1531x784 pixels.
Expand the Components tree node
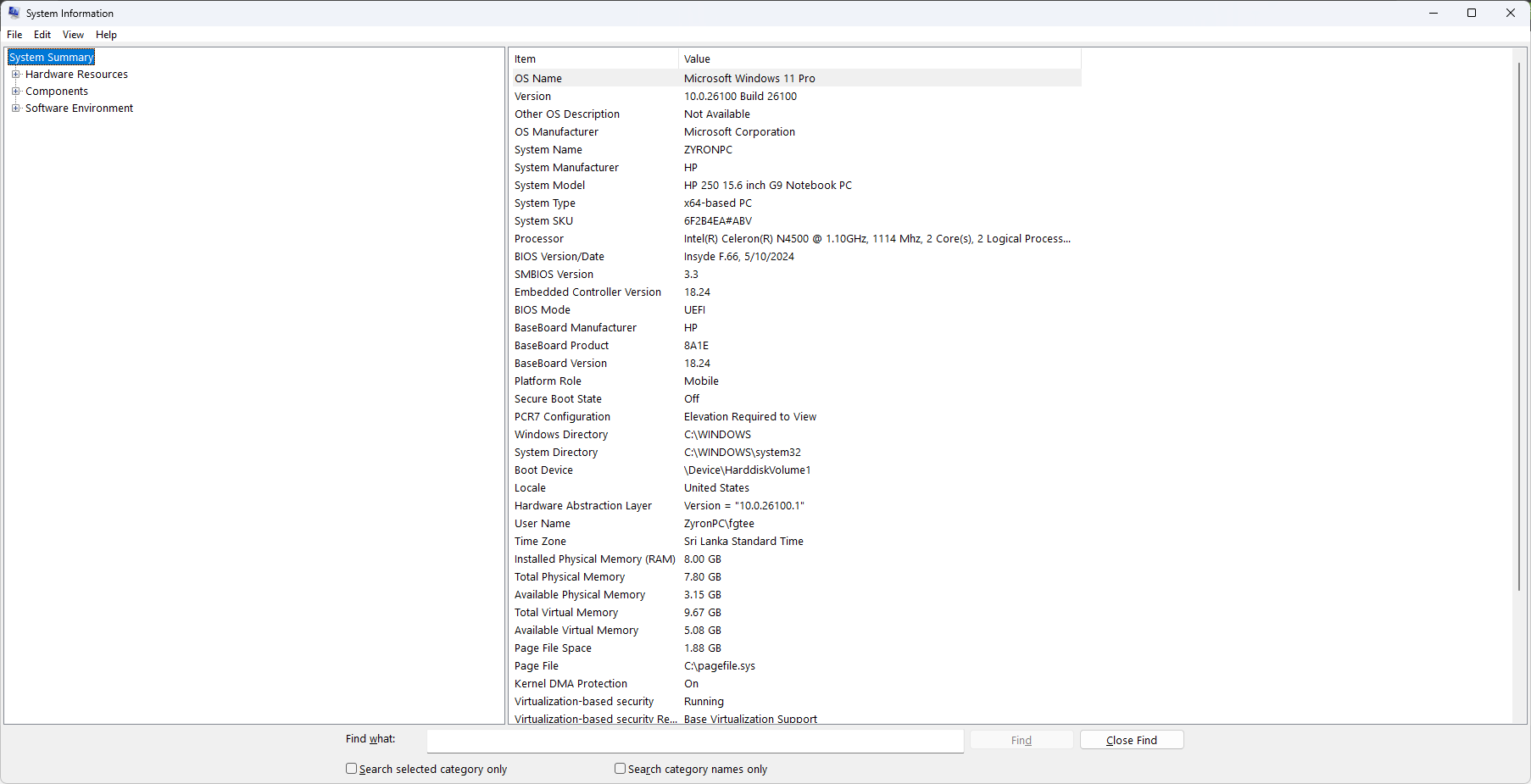coord(15,91)
